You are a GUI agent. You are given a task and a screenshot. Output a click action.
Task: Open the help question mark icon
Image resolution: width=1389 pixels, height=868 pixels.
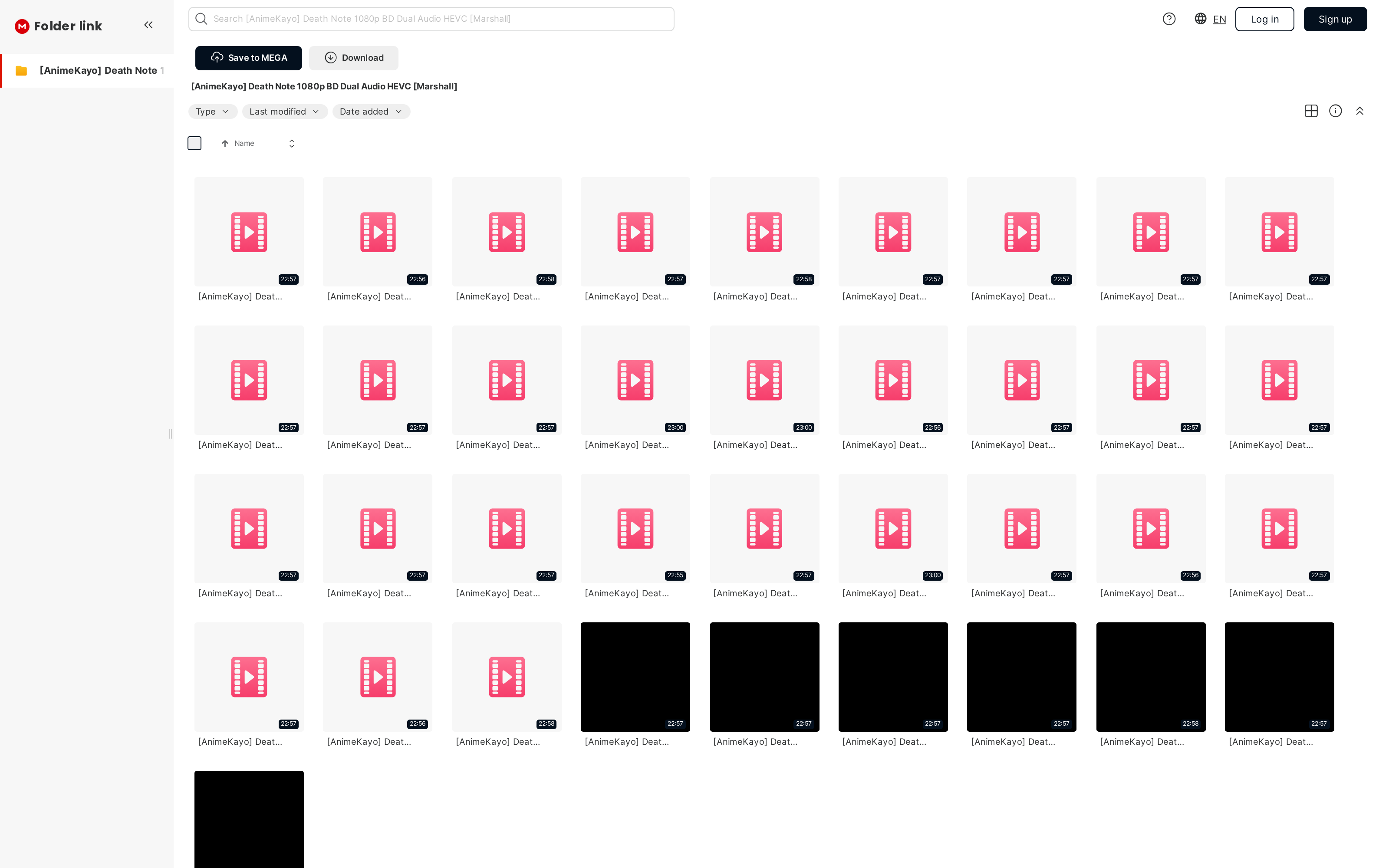(1168, 19)
